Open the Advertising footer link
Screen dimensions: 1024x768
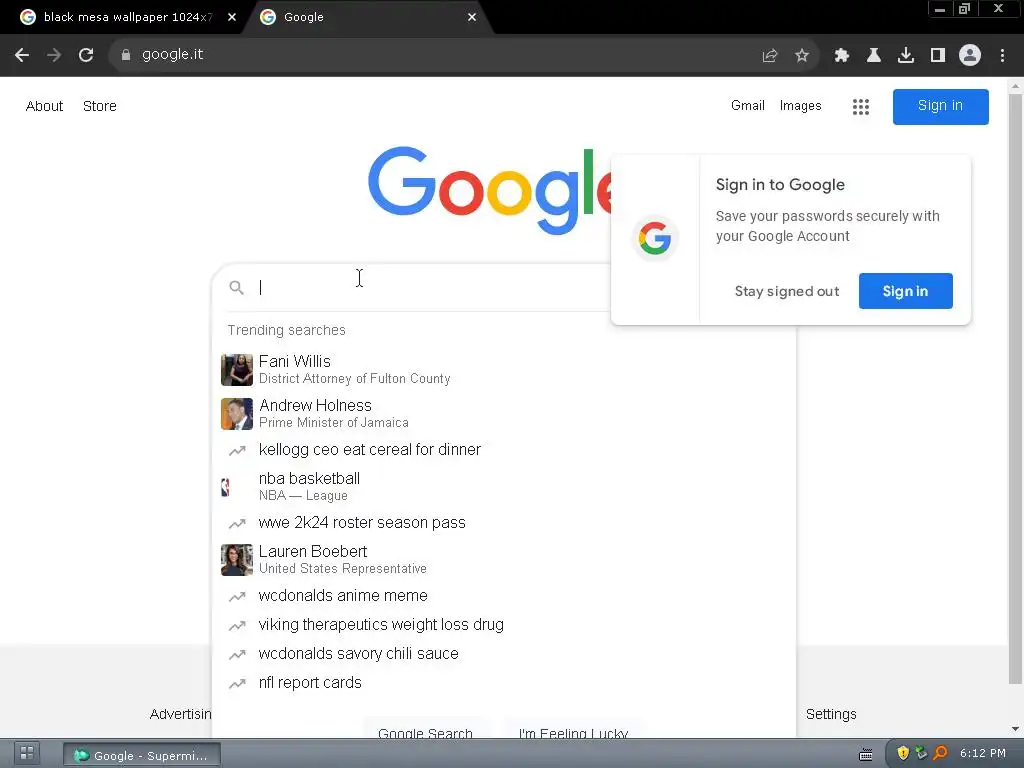180,714
